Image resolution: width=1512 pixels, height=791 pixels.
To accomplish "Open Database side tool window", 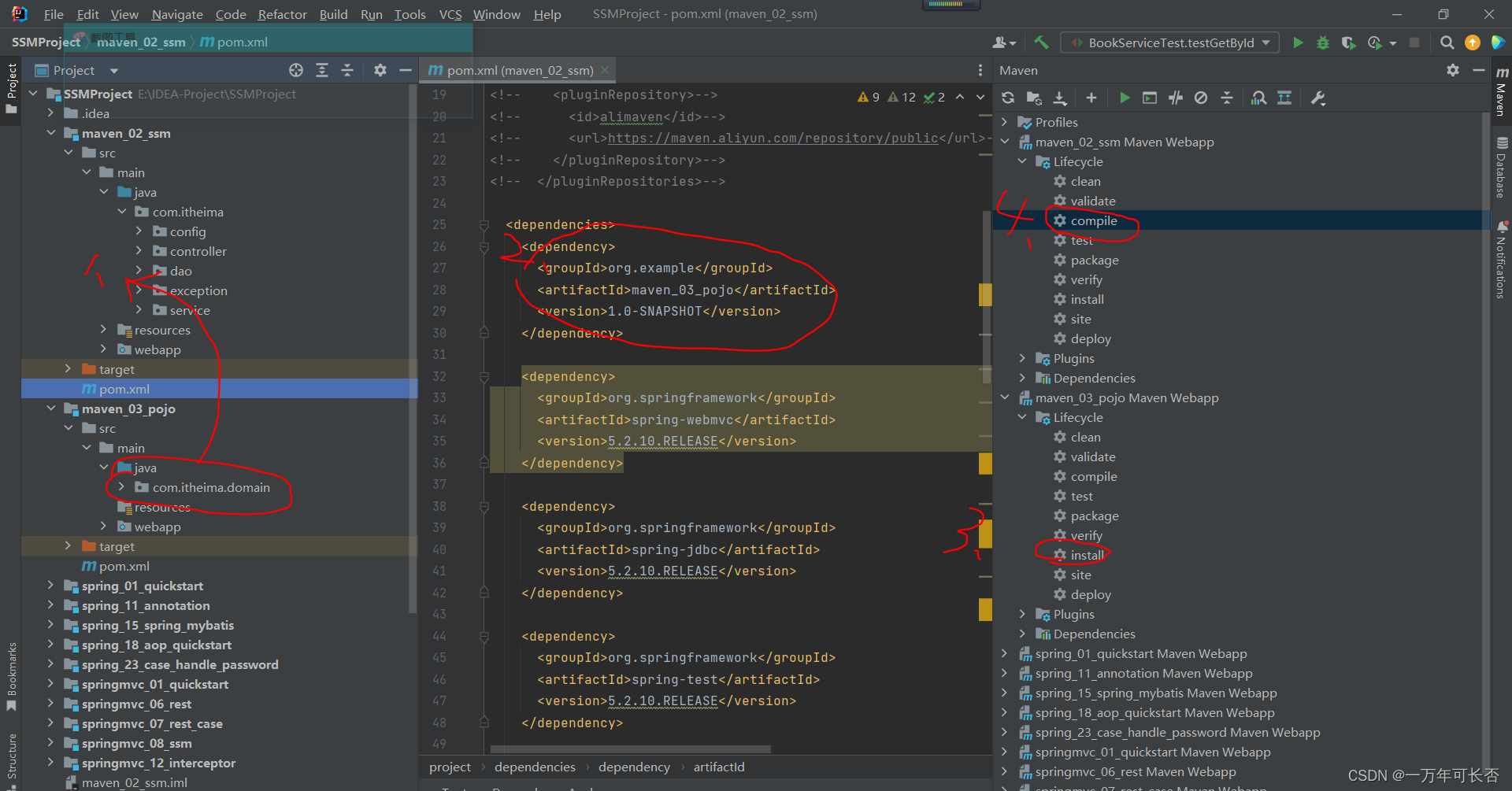I will point(1501,168).
